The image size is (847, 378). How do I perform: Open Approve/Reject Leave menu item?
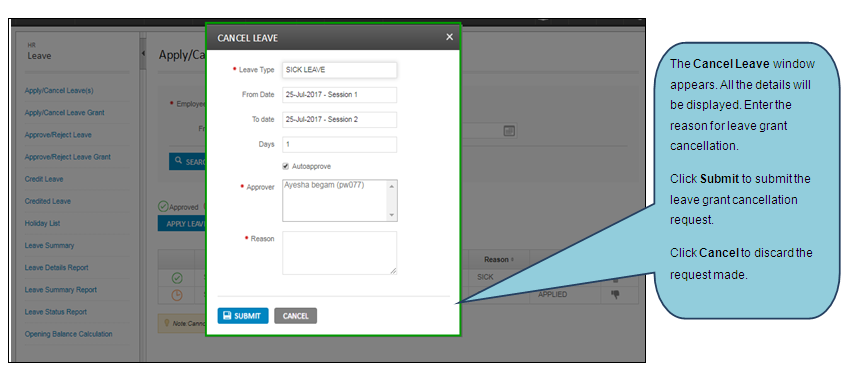(58, 135)
